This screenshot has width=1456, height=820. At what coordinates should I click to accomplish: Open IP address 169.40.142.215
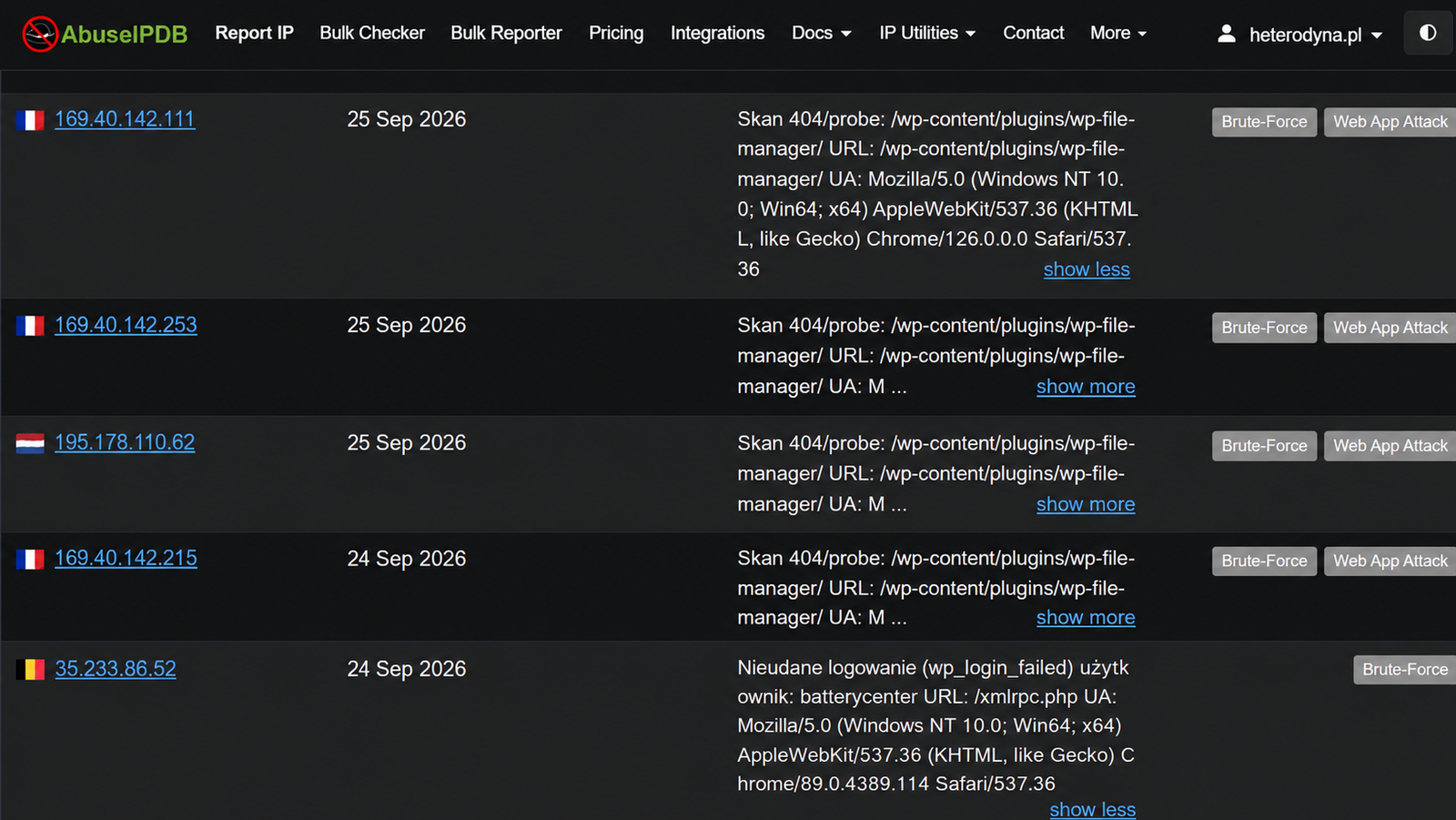coord(126,558)
